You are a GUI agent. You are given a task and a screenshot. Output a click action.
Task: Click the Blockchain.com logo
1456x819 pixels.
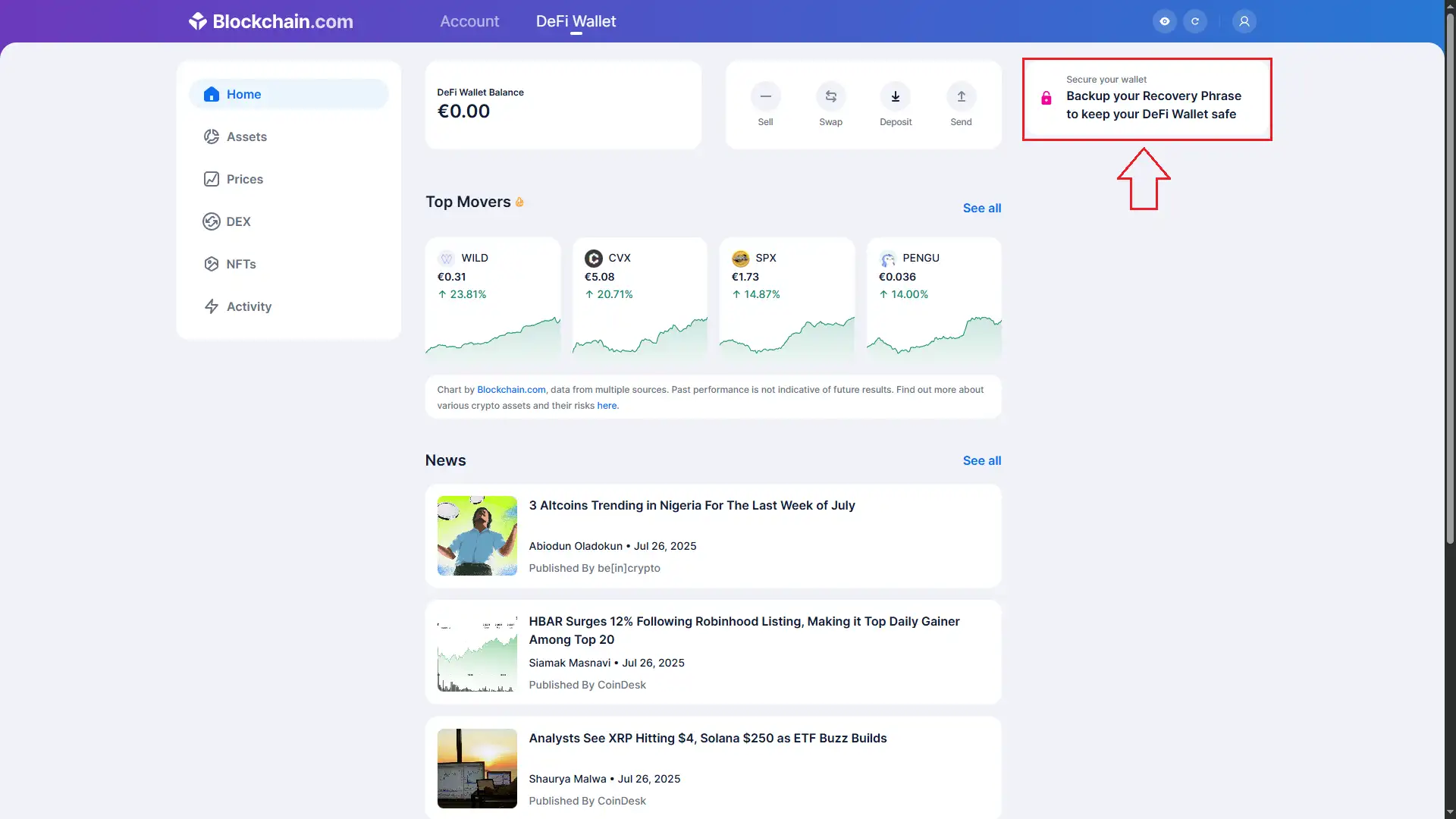click(x=271, y=21)
